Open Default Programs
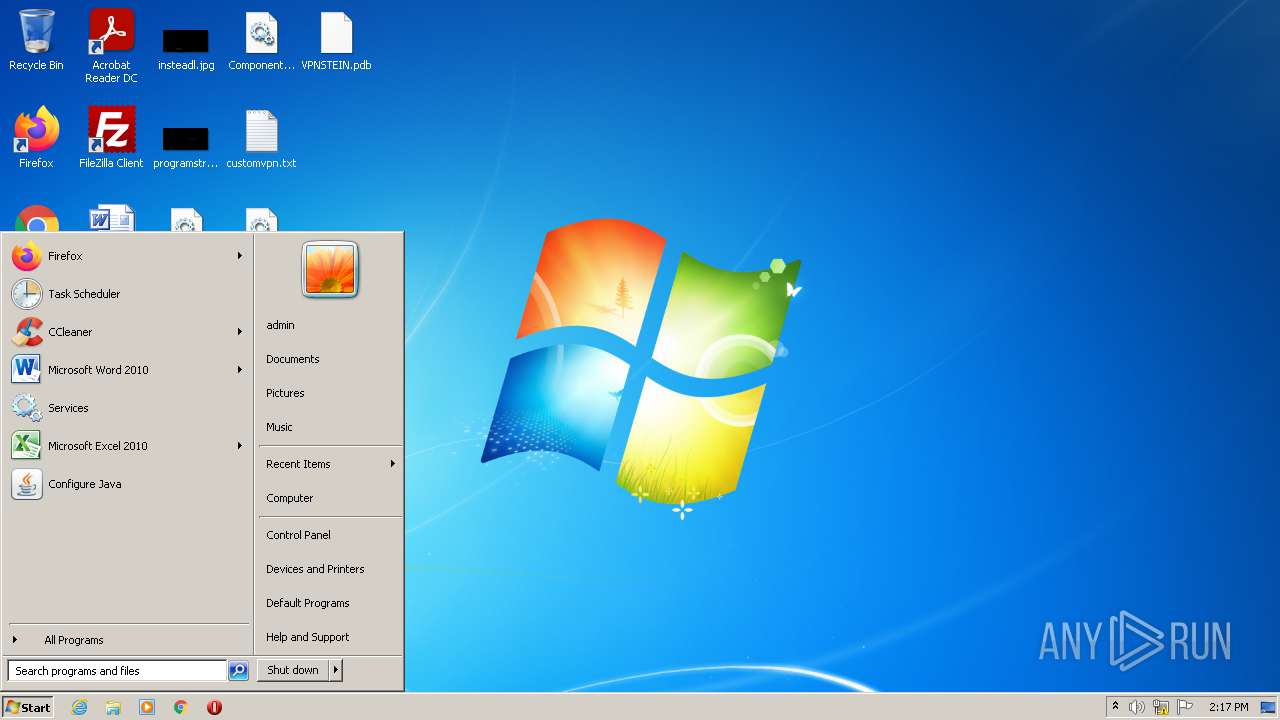Image resolution: width=1280 pixels, height=720 pixels. tap(330, 603)
